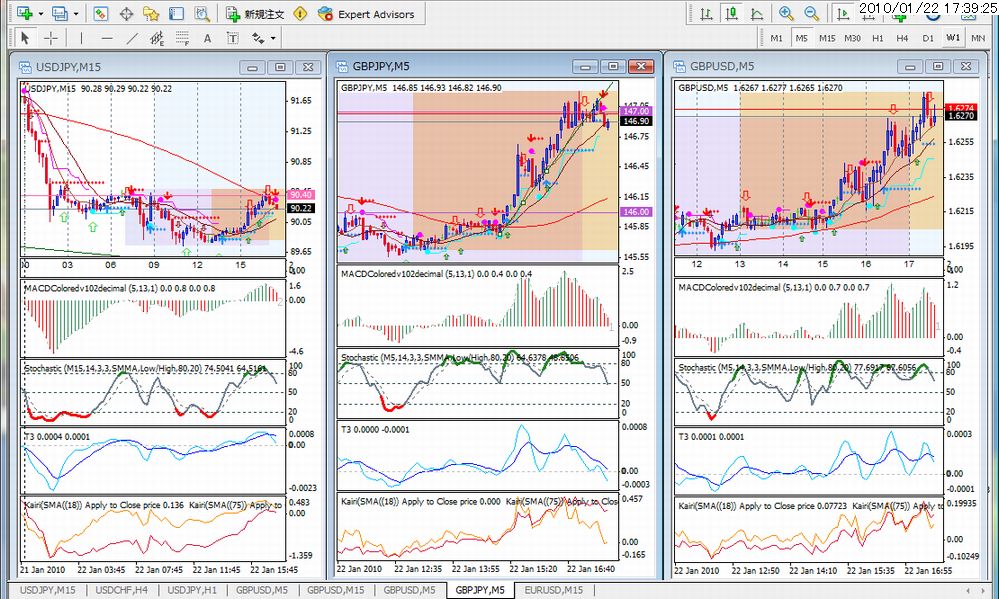999x599 pixels.
Task: Click the Data Window crosshair-circle icon
Action: (126, 14)
